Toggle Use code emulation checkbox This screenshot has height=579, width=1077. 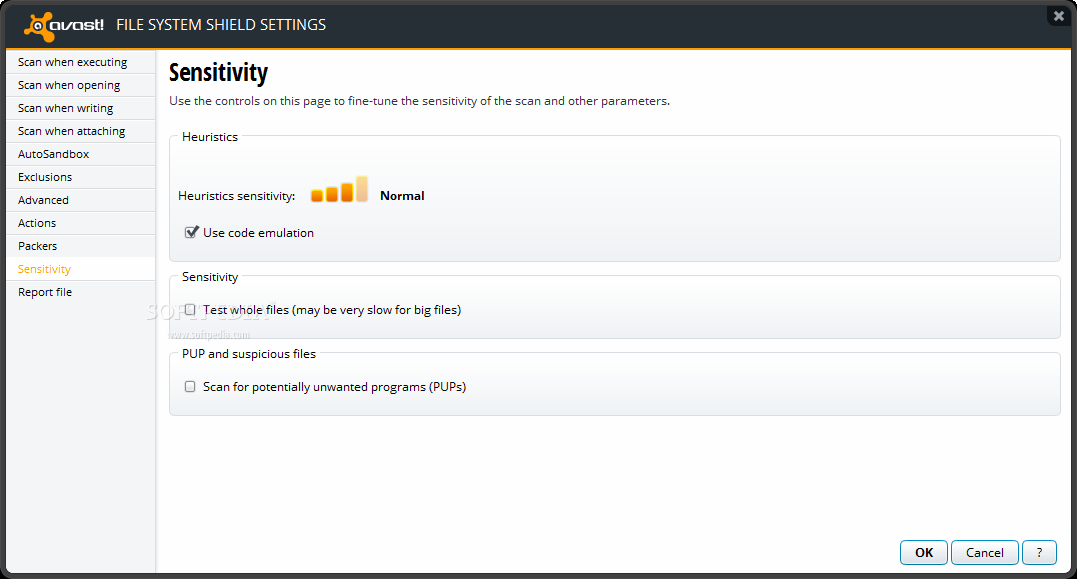[x=191, y=232]
